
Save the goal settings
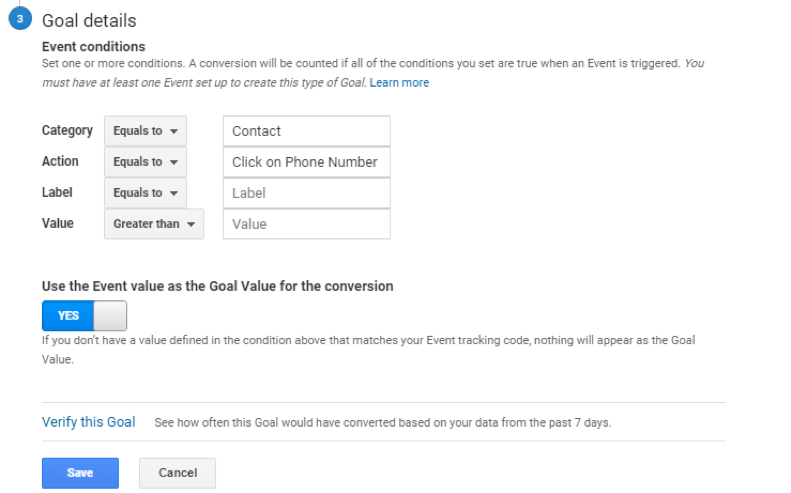click(x=80, y=473)
